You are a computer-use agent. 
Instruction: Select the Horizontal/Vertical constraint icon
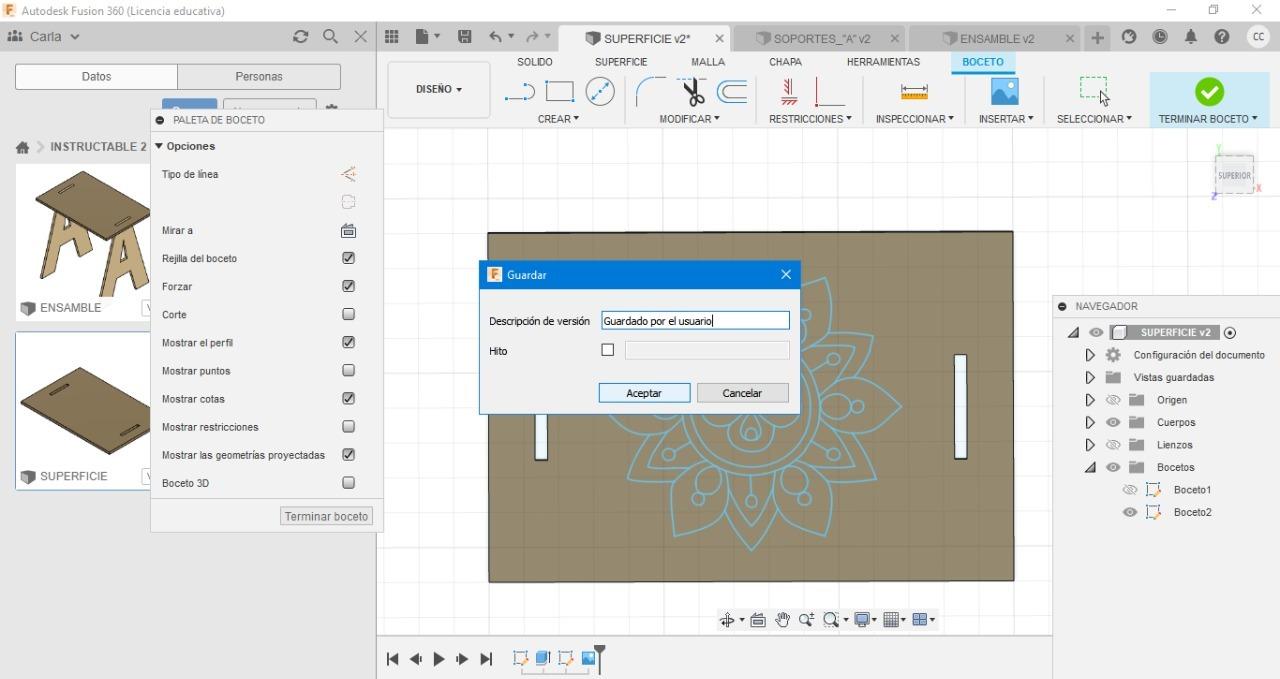tap(789, 92)
